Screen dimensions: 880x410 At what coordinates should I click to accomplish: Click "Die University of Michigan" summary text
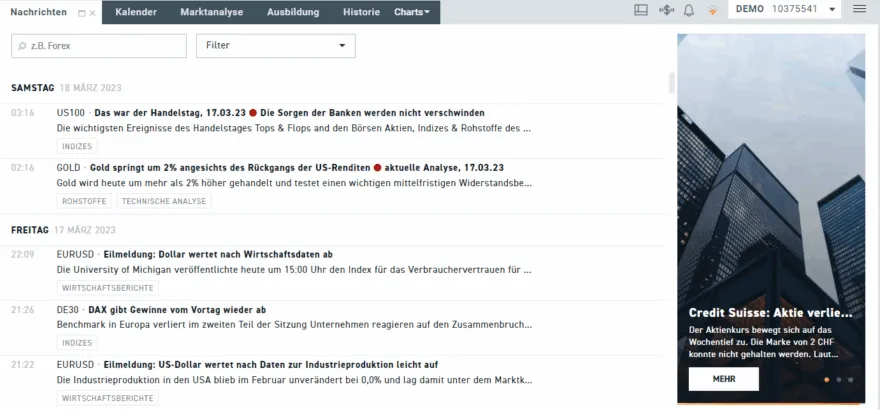(x=294, y=269)
